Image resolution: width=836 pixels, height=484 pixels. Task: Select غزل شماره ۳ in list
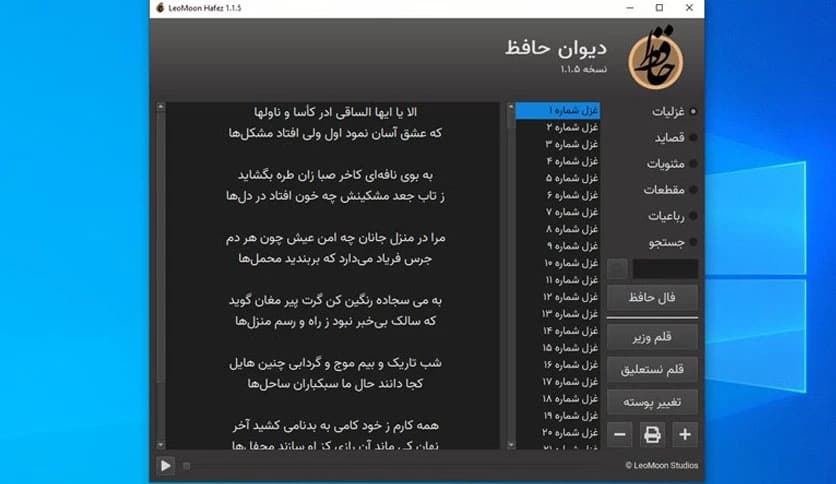click(558, 144)
